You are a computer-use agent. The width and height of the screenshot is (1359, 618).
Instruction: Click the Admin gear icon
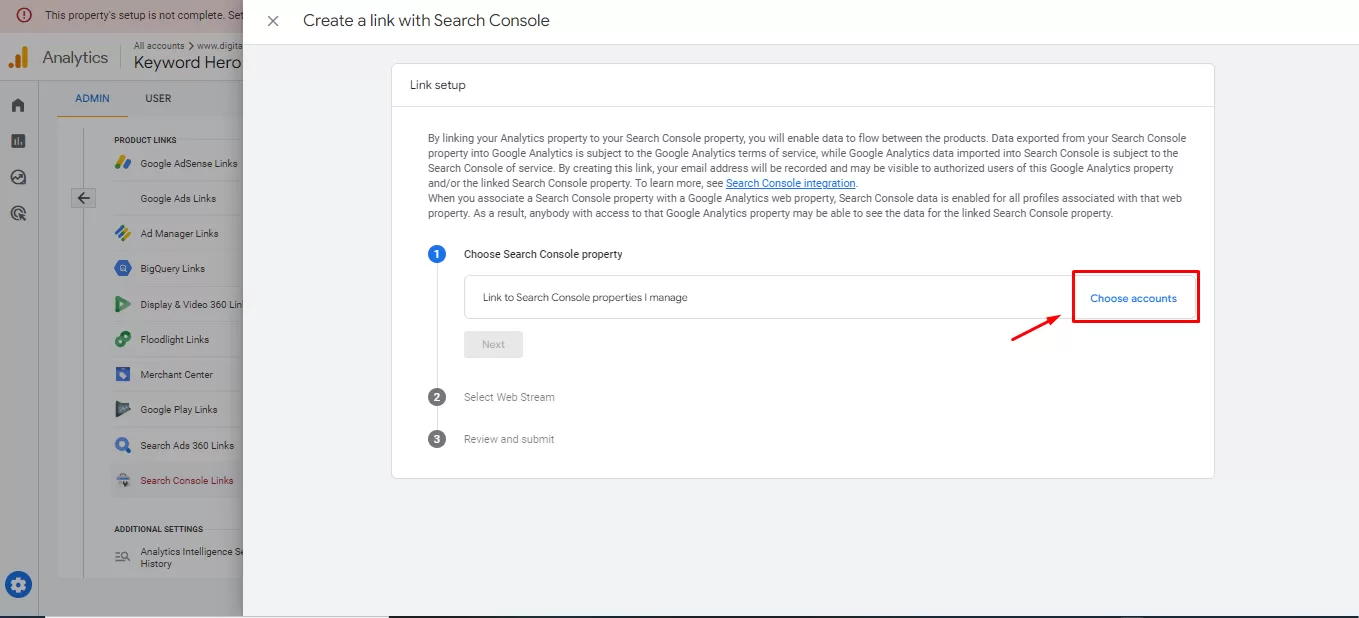(18, 585)
